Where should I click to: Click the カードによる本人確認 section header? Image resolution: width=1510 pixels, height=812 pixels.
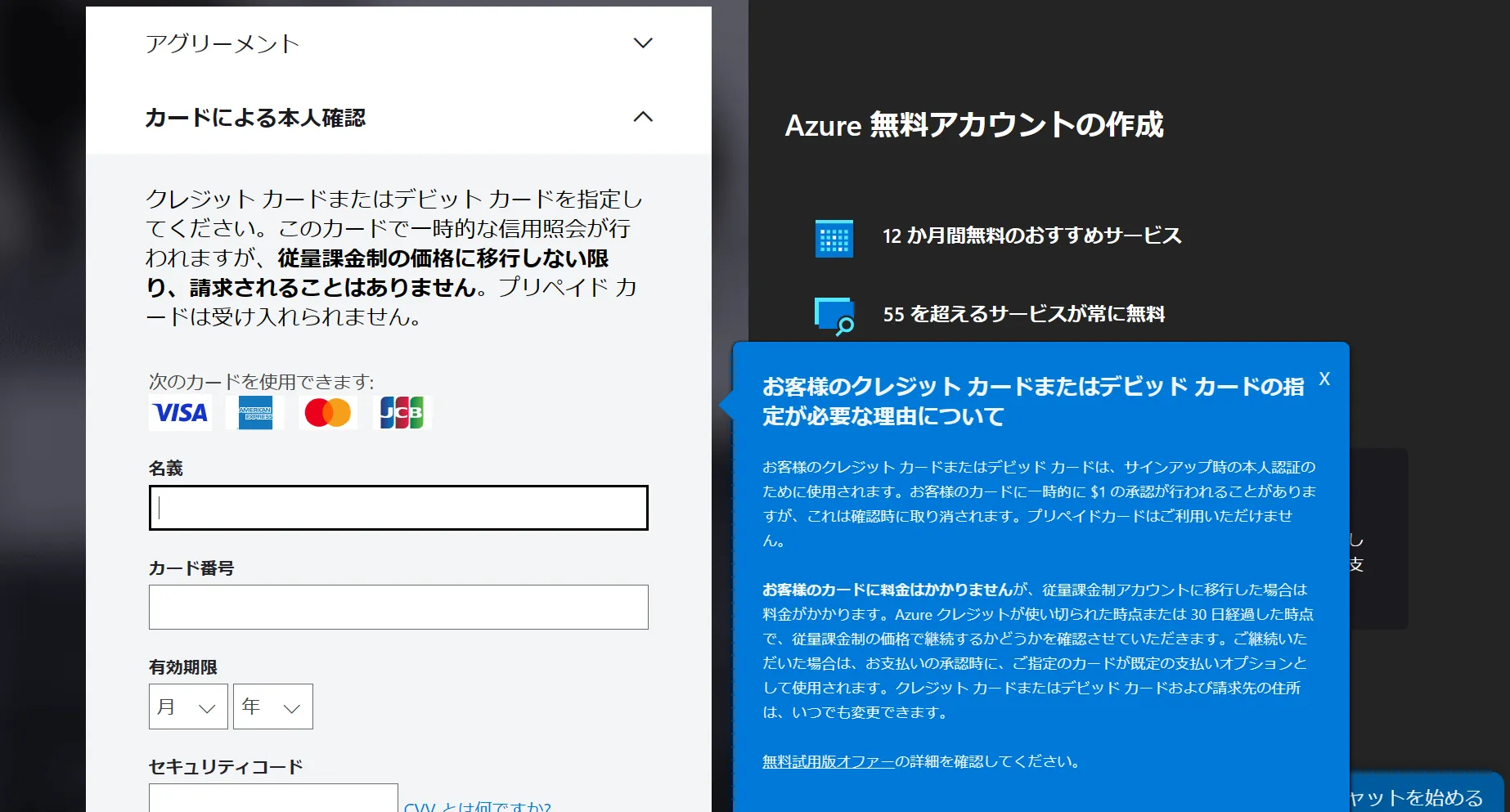tap(398, 117)
